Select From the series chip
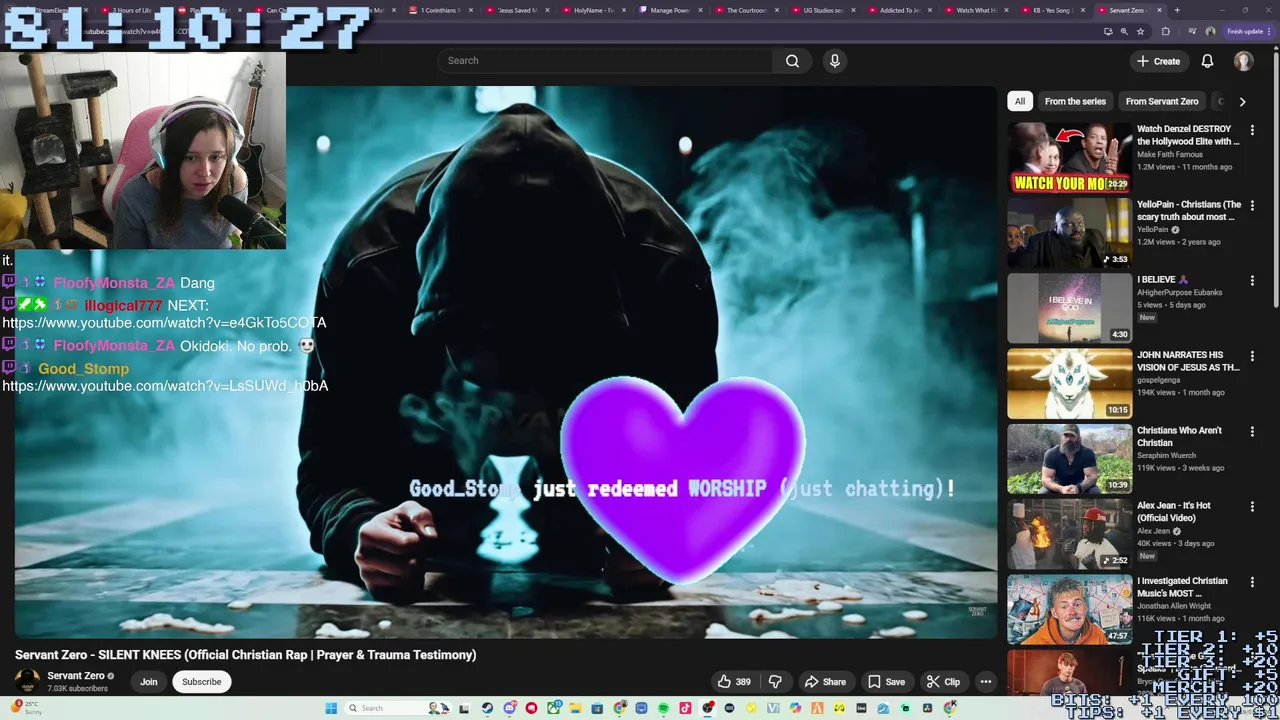The height and width of the screenshot is (720, 1280). coord(1075,101)
